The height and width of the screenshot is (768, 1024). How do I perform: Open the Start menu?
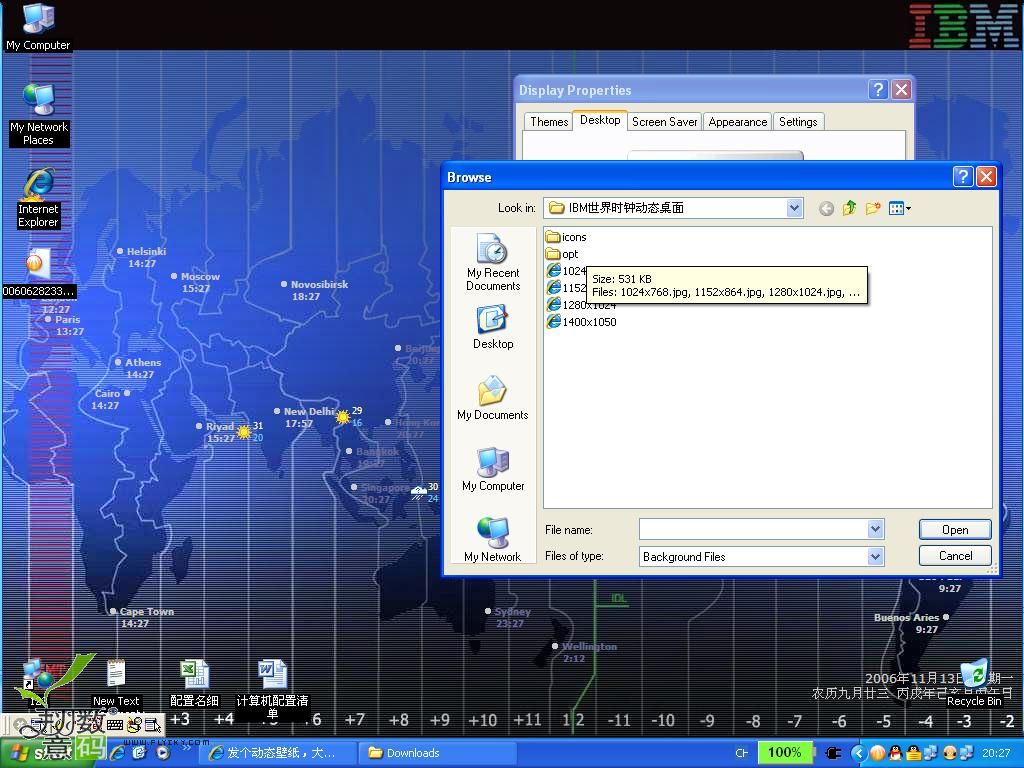tap(47, 753)
